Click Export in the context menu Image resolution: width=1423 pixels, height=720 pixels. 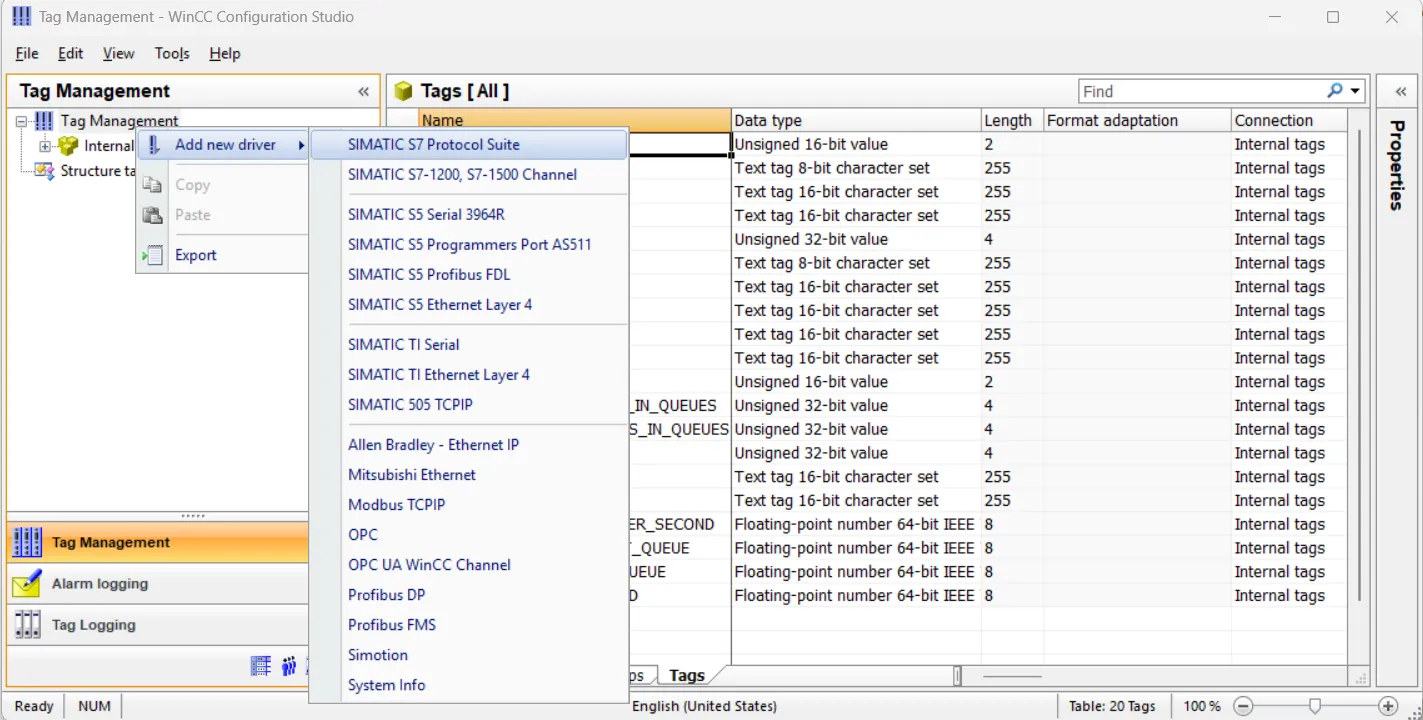pyautogui.click(x=222, y=255)
